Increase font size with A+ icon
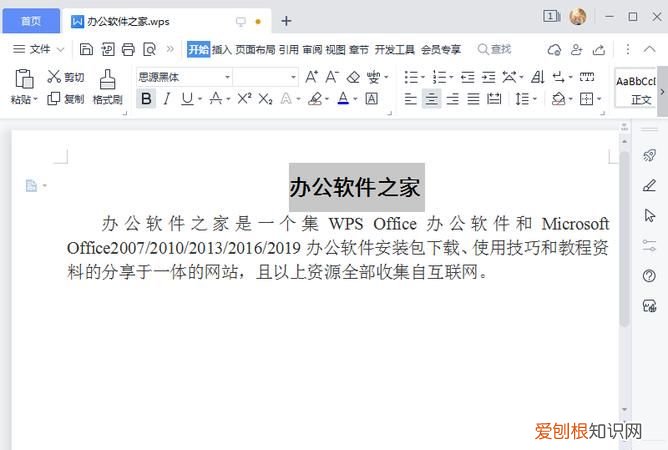Screen dimensions: 668x450 (x=311, y=77)
